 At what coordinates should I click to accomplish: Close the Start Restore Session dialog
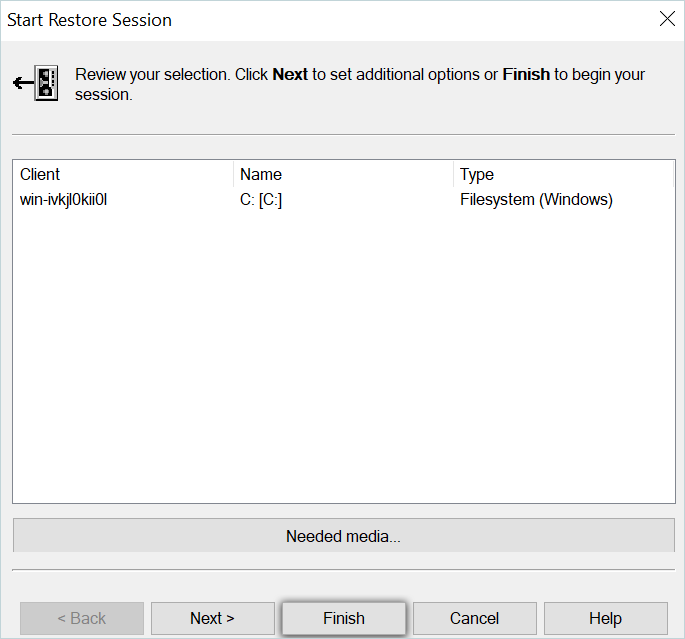[666, 19]
